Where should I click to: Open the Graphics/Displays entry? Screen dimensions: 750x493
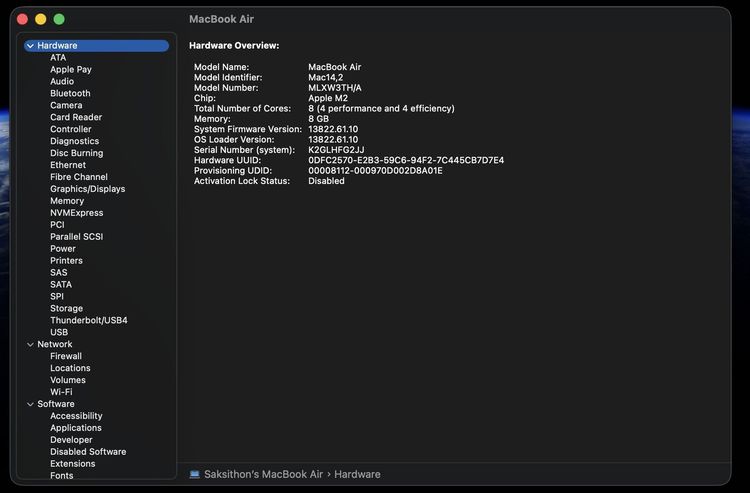click(87, 189)
